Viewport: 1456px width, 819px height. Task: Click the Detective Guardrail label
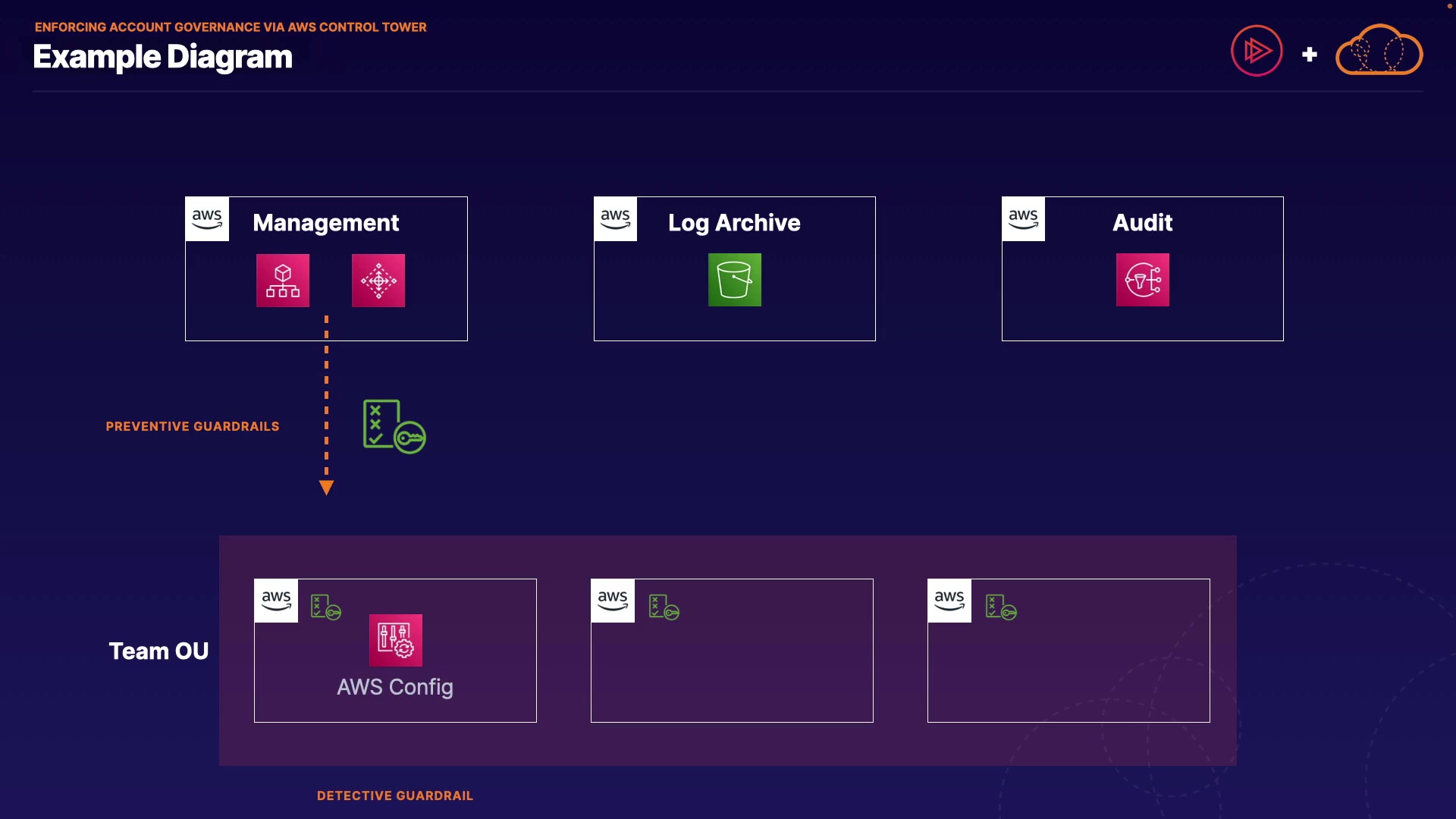(394, 795)
